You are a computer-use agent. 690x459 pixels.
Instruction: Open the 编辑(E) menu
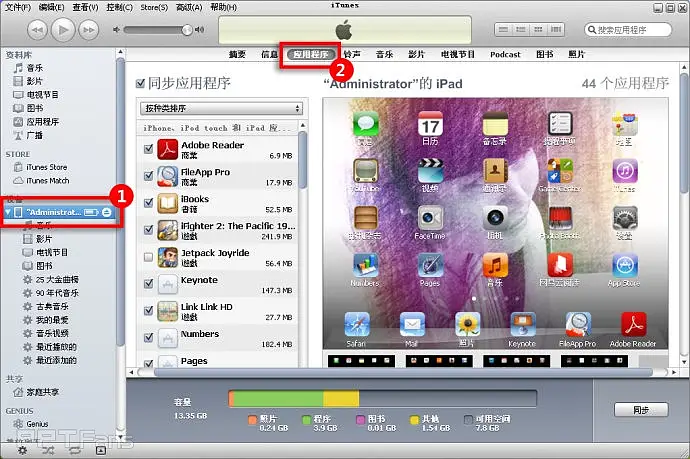point(51,7)
